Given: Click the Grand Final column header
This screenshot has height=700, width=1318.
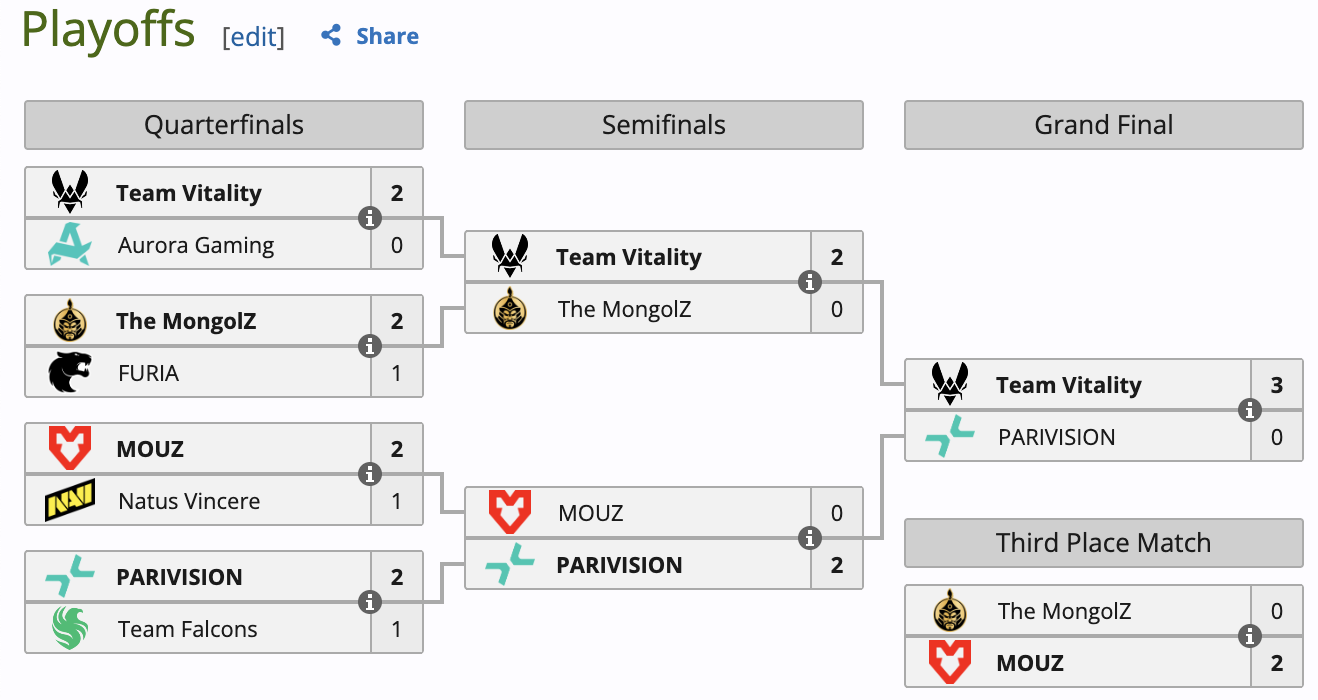Looking at the screenshot, I should click(x=1104, y=125).
